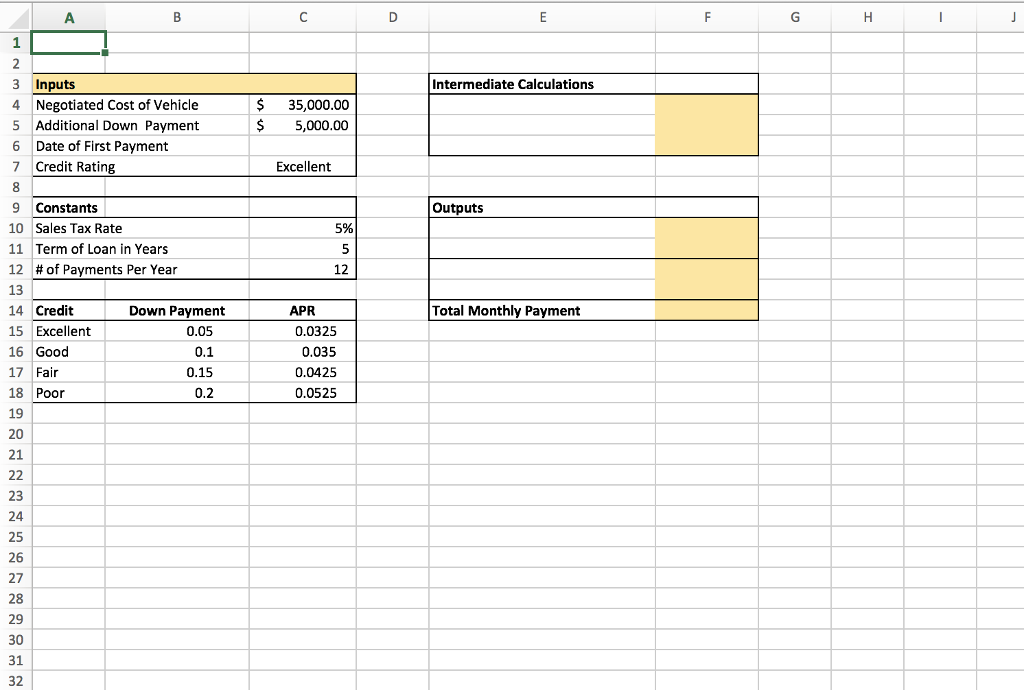Select '# of Payments Per Year' label

point(140,270)
